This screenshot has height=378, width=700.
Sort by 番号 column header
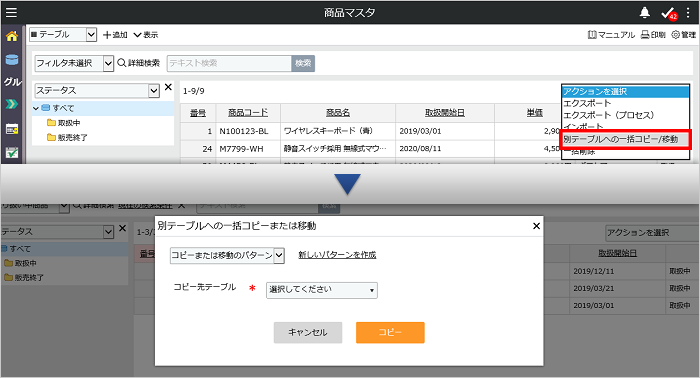pos(198,113)
